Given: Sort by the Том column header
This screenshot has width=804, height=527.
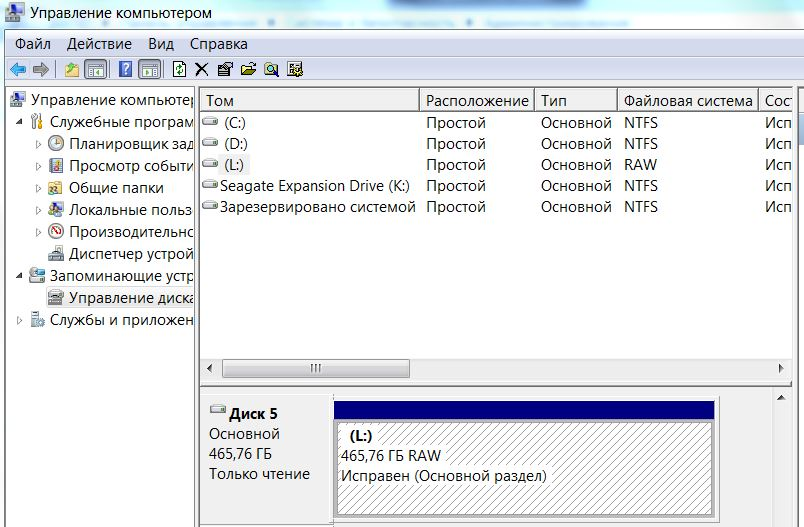Looking at the screenshot, I should [x=310, y=100].
